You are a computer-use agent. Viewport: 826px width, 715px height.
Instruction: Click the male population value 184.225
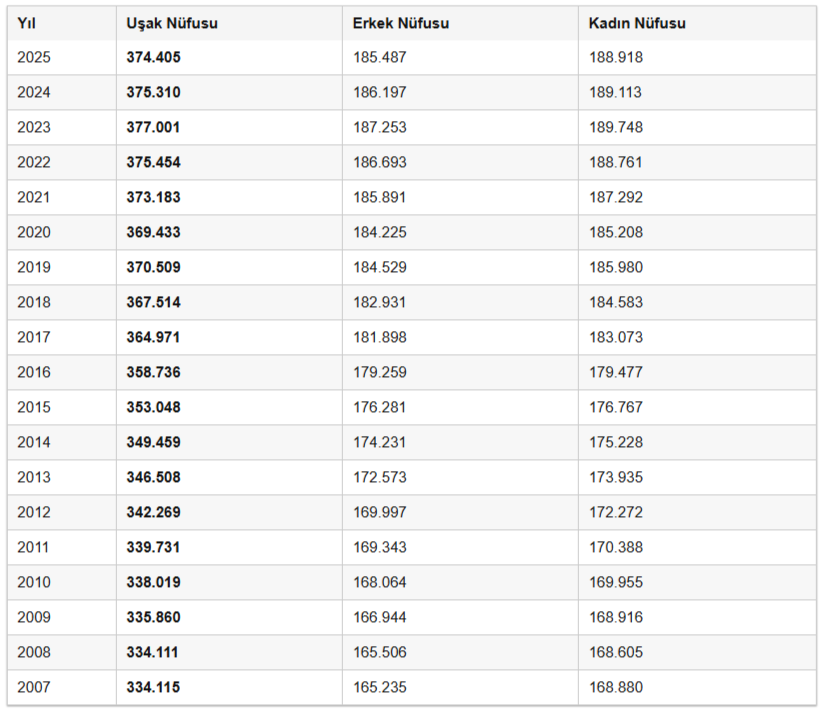pos(380,232)
